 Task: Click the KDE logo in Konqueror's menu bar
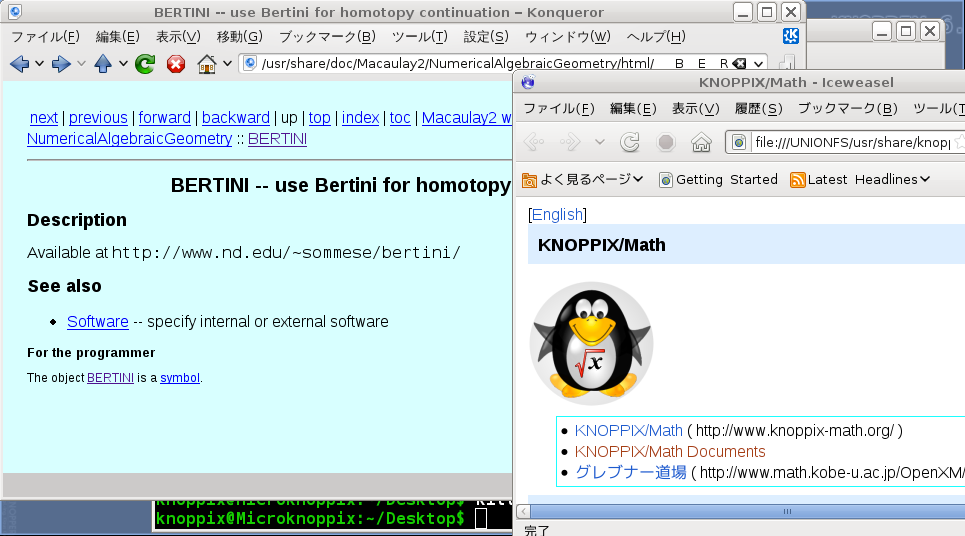791,36
